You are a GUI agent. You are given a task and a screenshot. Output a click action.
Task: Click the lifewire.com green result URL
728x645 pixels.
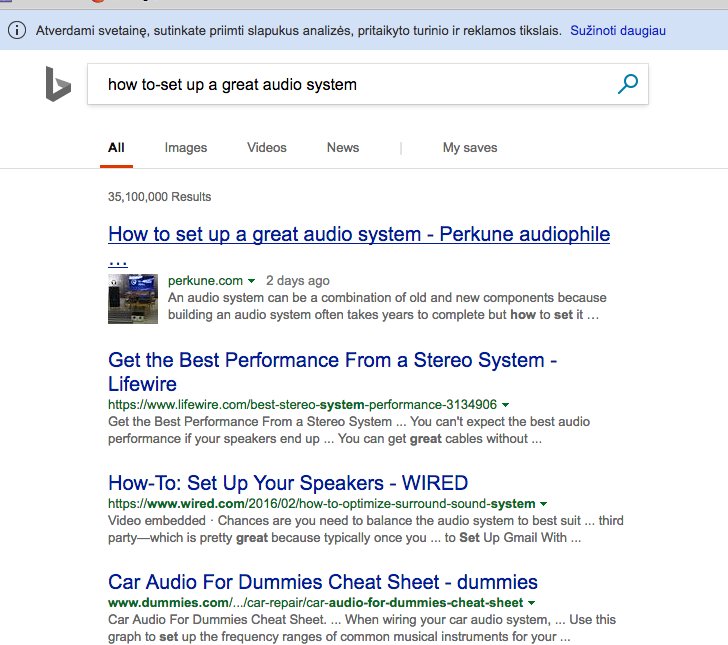point(302,404)
